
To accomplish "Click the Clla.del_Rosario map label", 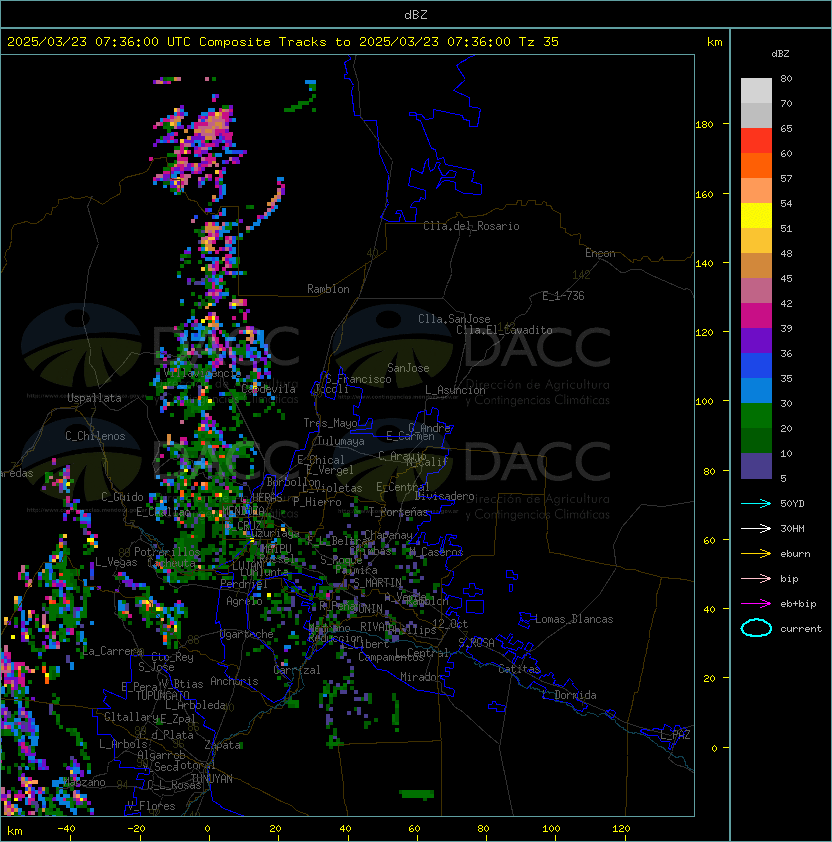I will pyautogui.click(x=471, y=226).
